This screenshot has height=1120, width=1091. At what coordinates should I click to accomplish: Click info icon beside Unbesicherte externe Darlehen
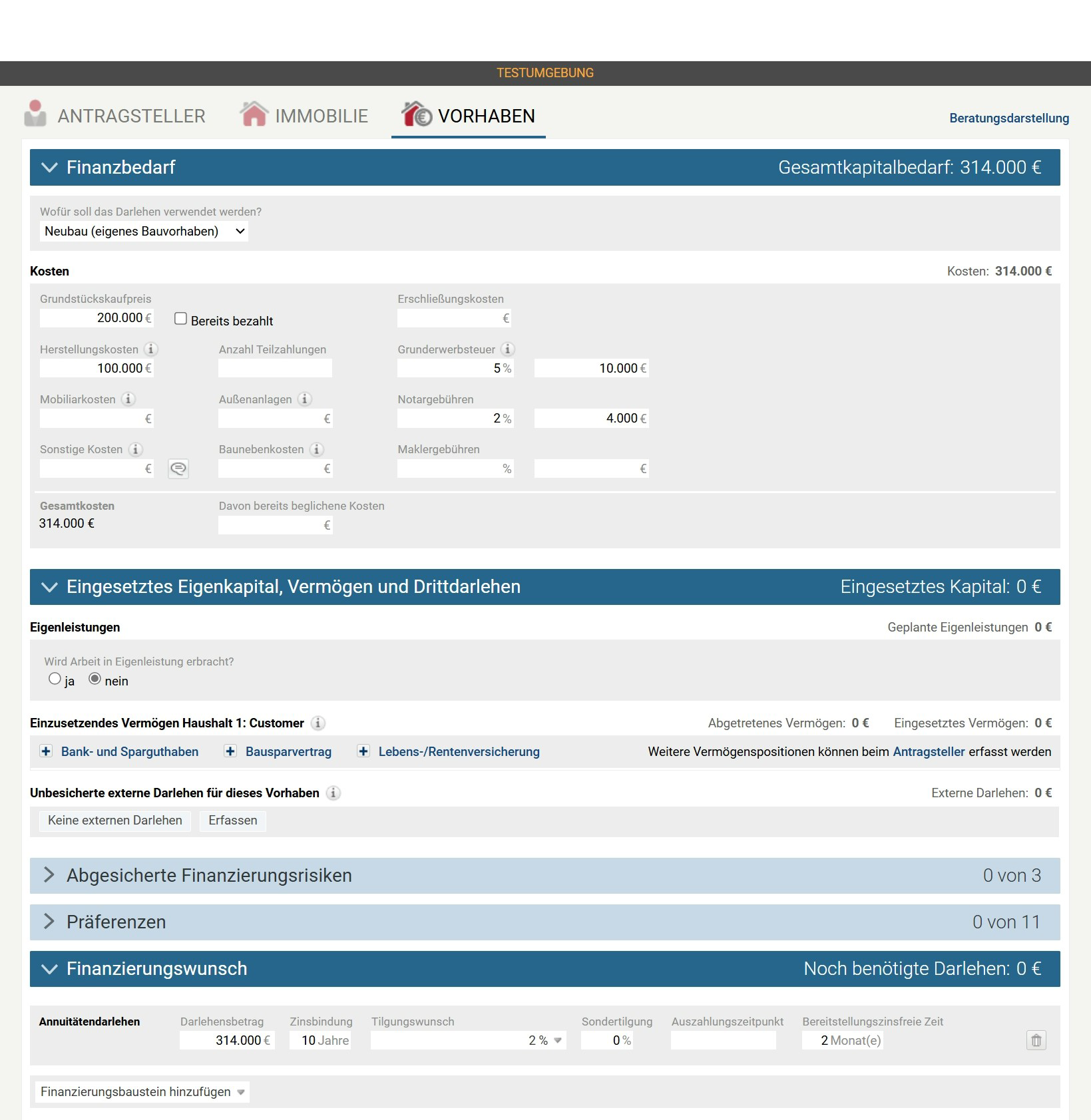tap(333, 793)
